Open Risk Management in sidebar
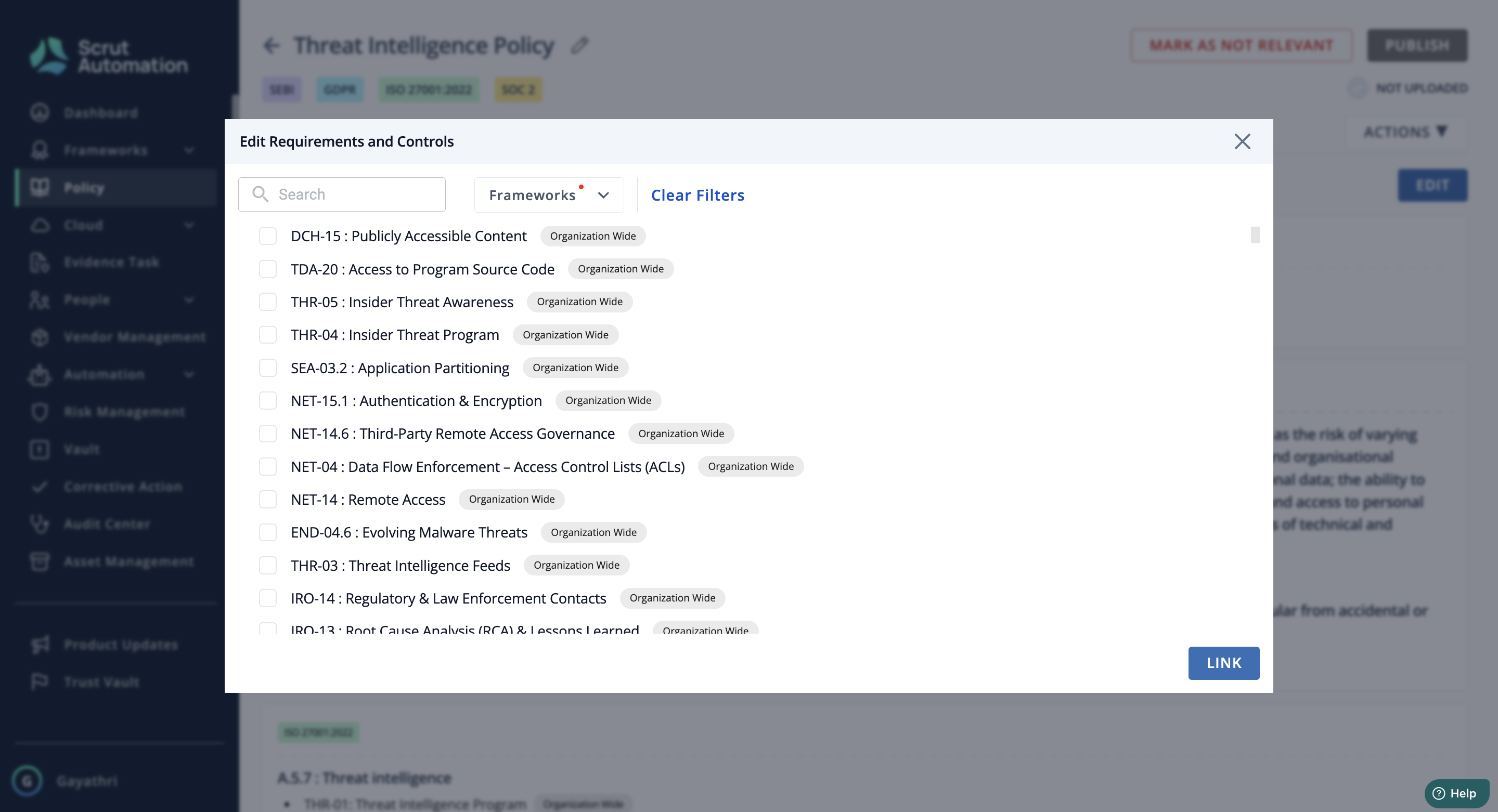This screenshot has height=812, width=1498. pyautogui.click(x=124, y=412)
